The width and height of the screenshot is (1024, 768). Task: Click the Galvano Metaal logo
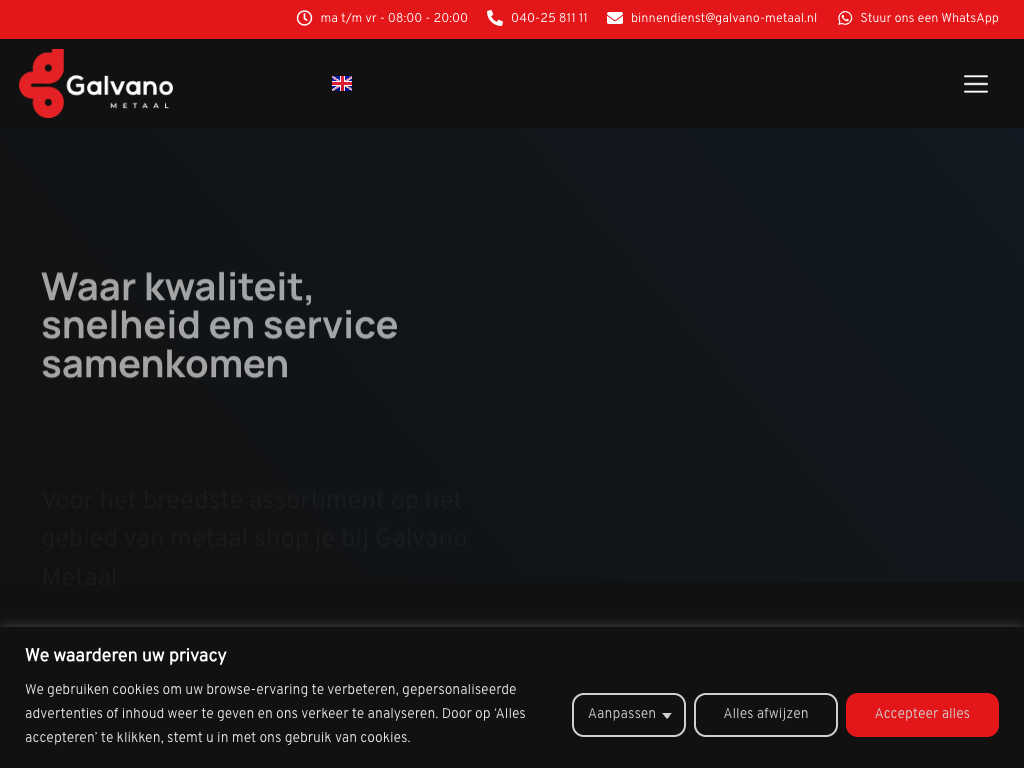pos(96,84)
